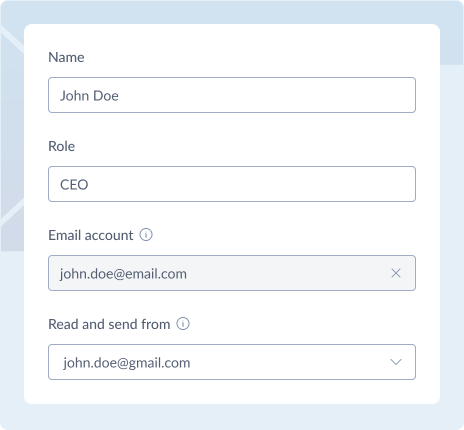Click the info icon beside Email account
464x430 pixels.
(146, 235)
